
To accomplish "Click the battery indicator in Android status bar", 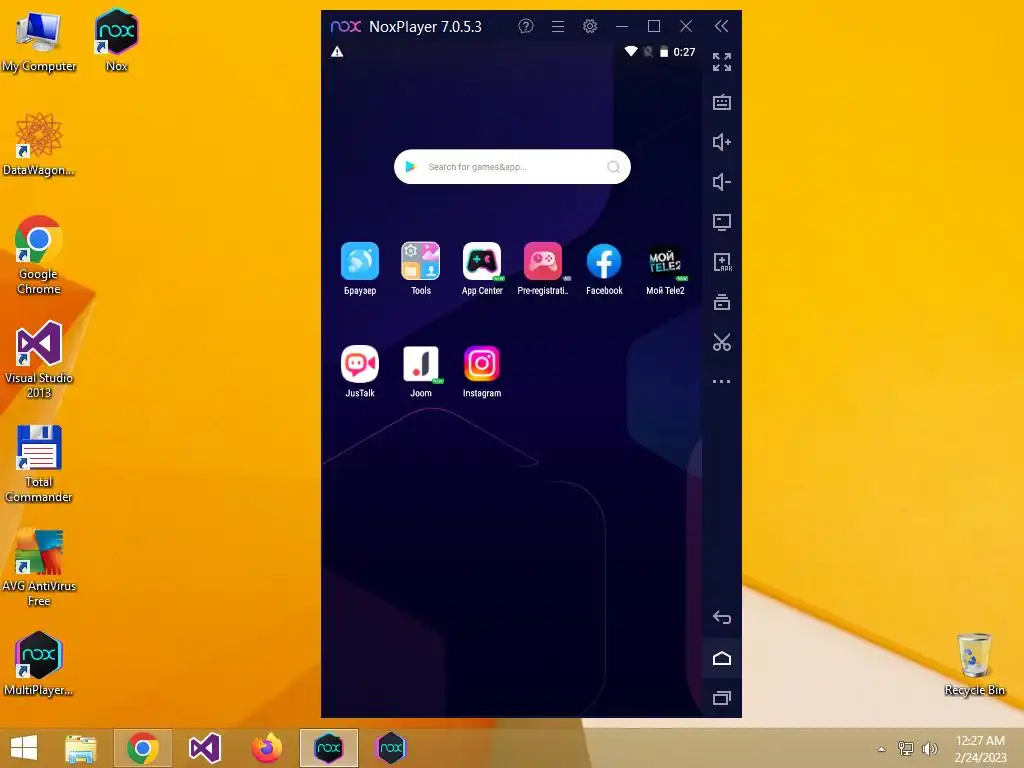I will [664, 52].
